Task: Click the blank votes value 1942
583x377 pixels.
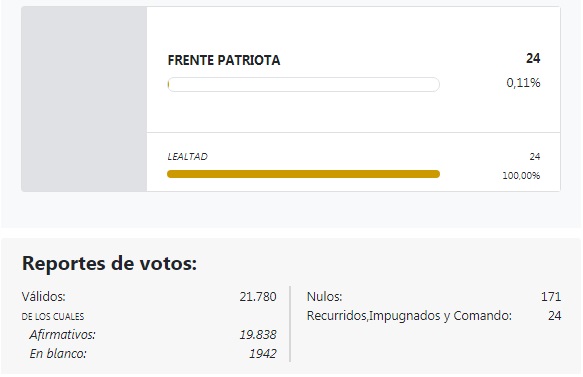Action: point(262,354)
